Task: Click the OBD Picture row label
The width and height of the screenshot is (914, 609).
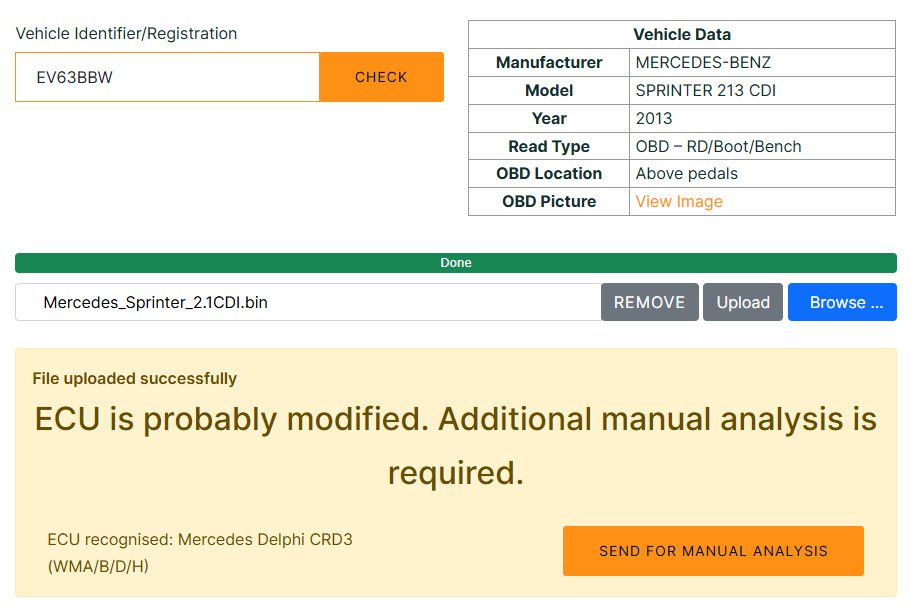Action: click(x=549, y=201)
